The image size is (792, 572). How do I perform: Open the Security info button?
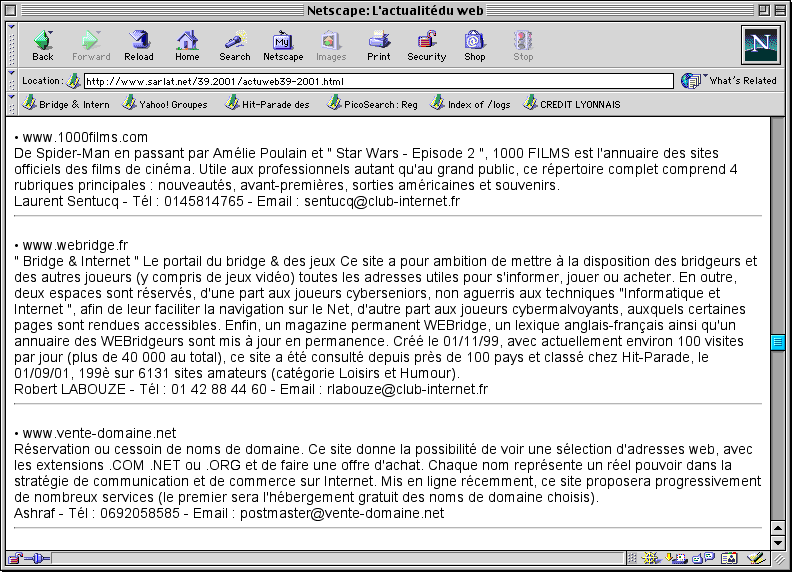[x=427, y=45]
